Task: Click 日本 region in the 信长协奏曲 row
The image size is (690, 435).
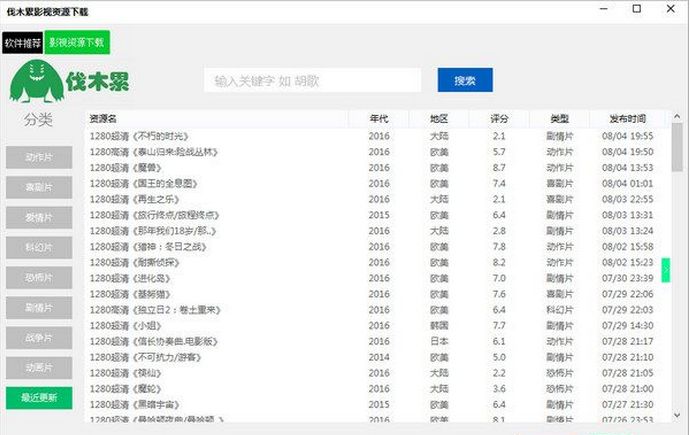Action: (439, 341)
